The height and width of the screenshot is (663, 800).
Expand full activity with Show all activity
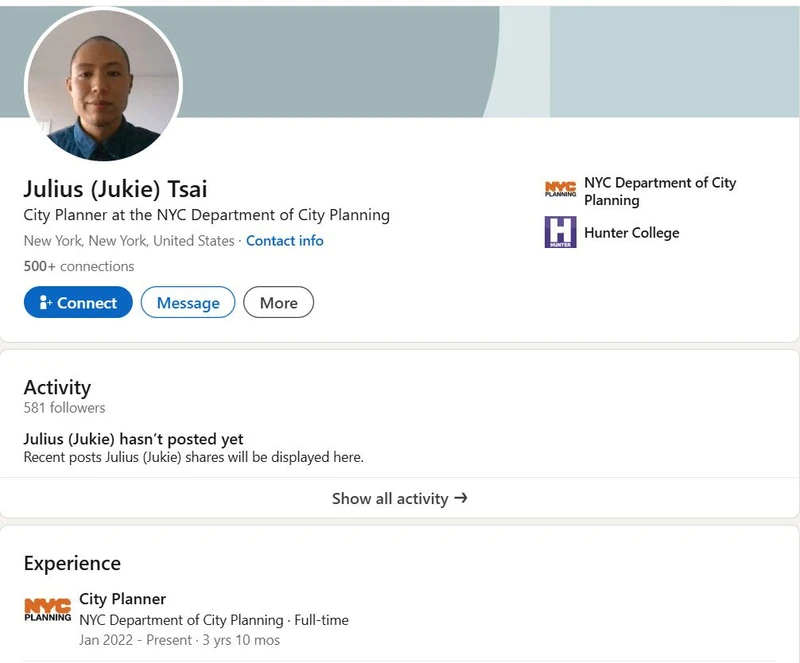pyautogui.click(x=398, y=498)
